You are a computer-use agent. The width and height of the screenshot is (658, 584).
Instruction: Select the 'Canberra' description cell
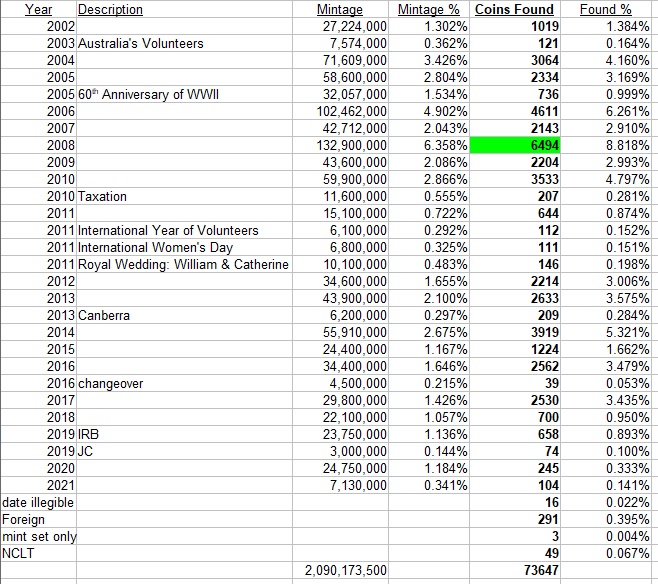coord(184,315)
